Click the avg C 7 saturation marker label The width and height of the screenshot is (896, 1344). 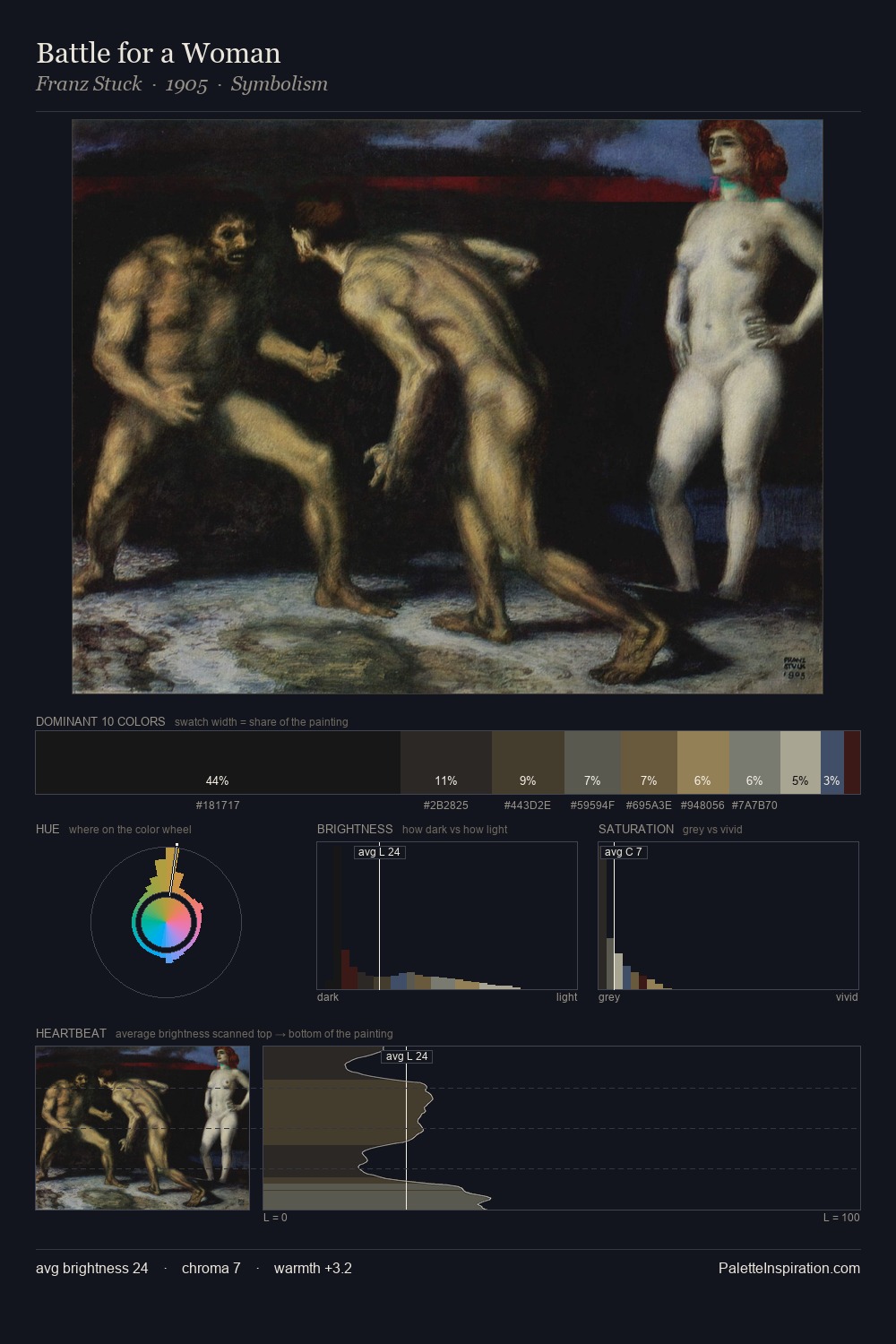[624, 852]
